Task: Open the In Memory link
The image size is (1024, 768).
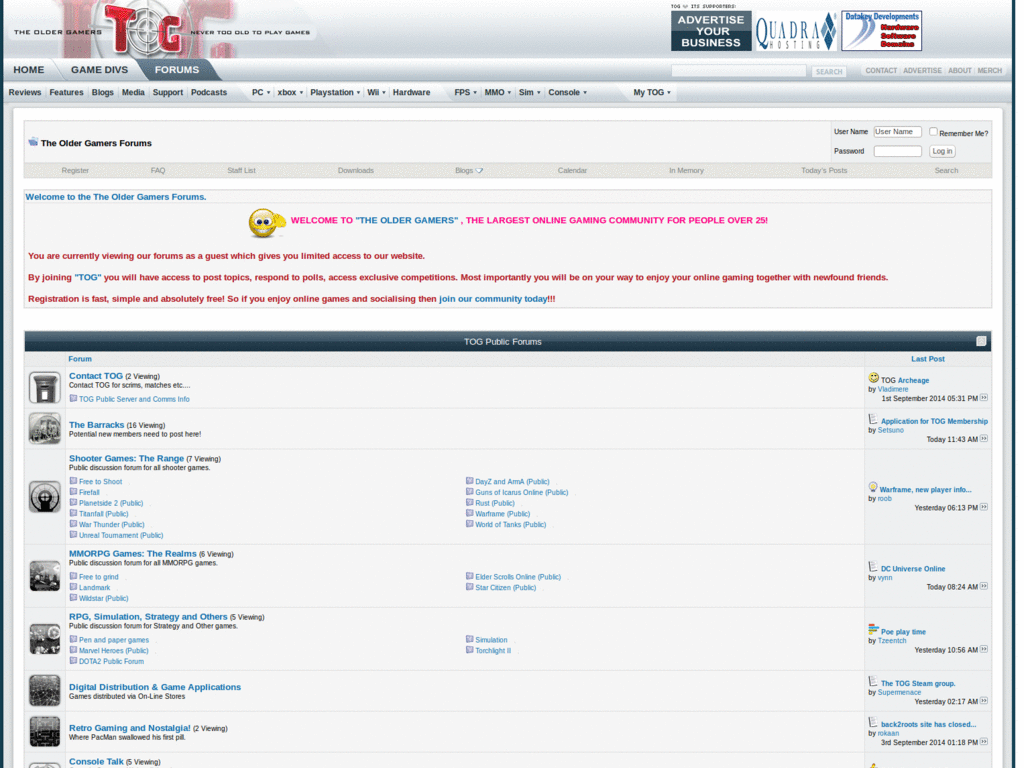Action: point(686,170)
